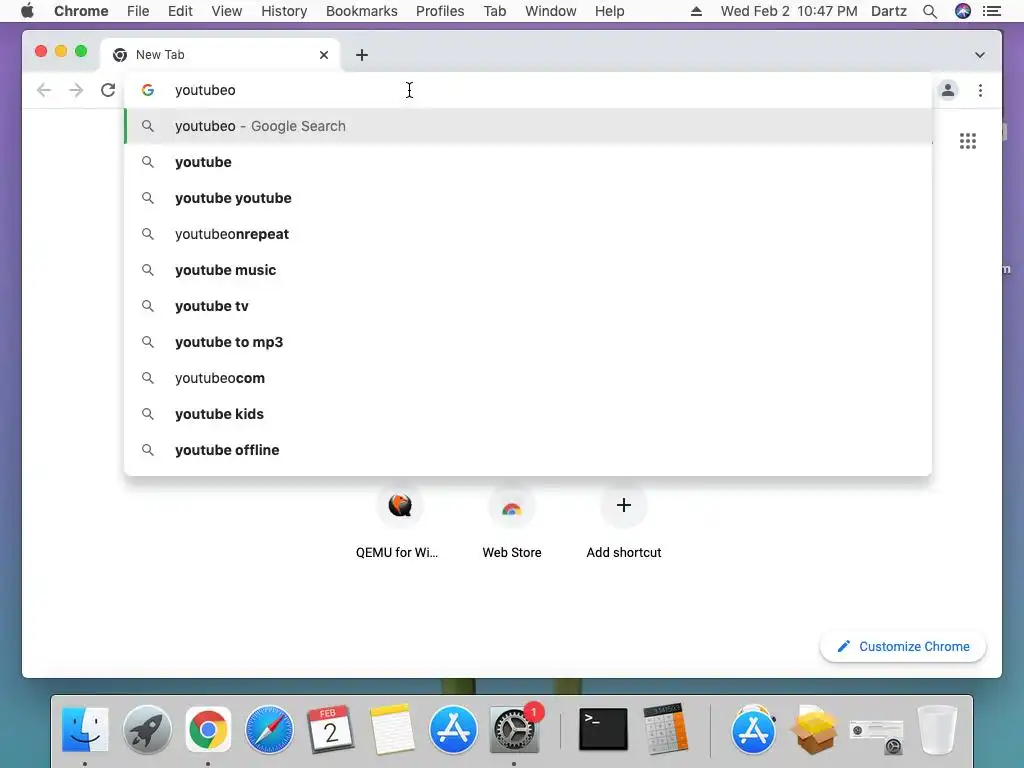Open the Web Store shortcut

click(512, 522)
